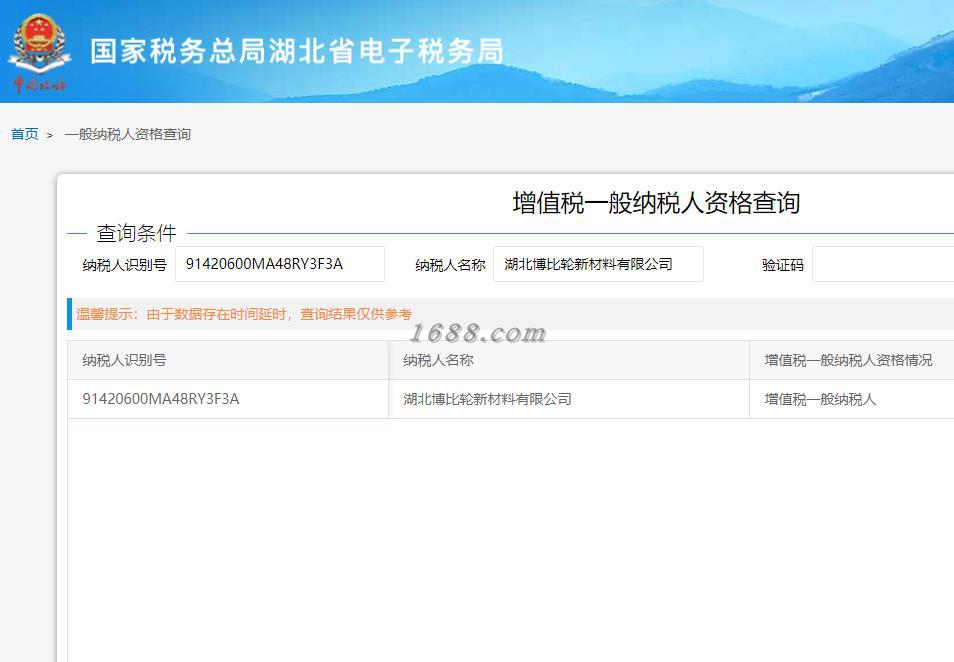Click the 温馨提示 notice text

point(244,314)
